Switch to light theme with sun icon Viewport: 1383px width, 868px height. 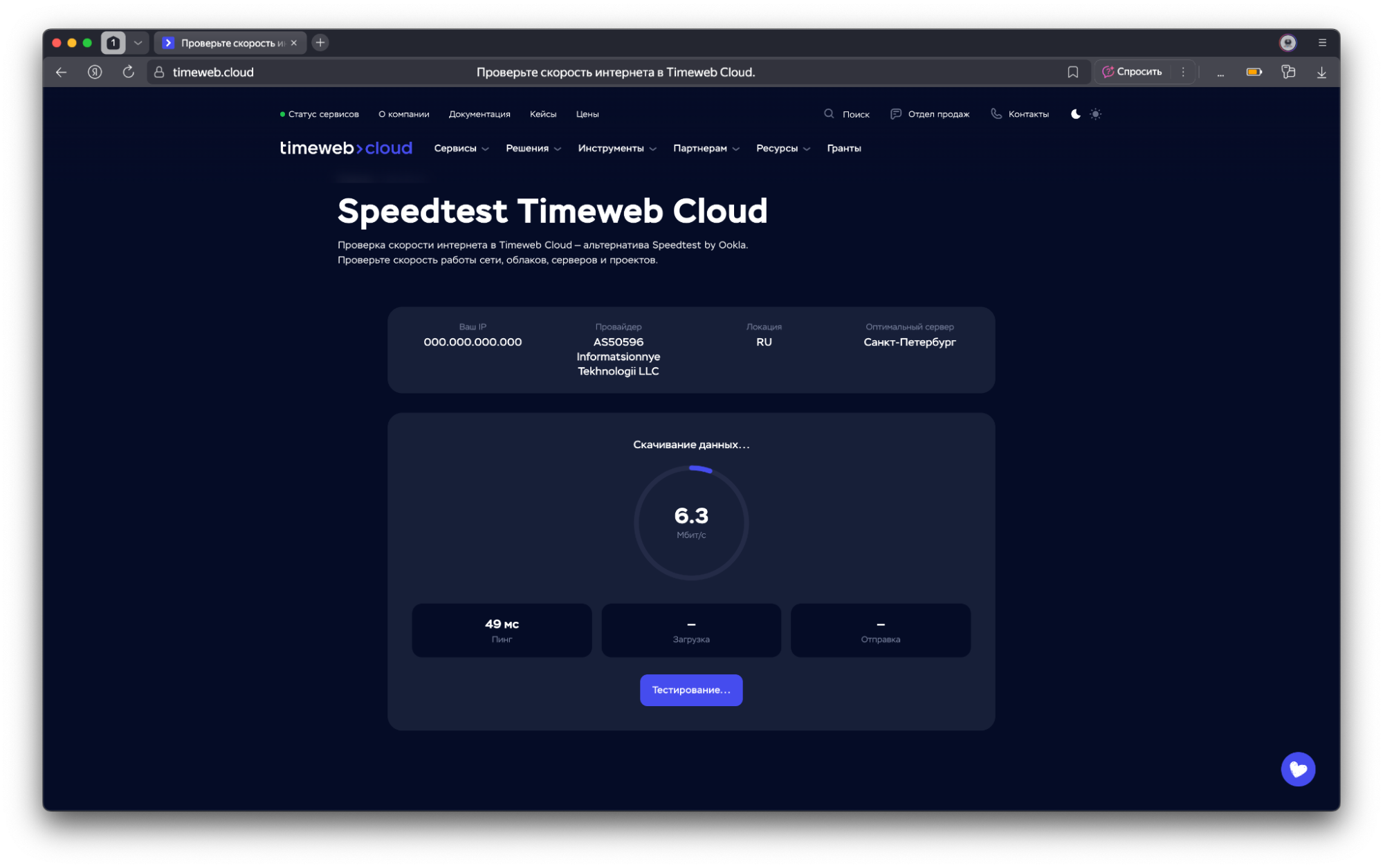click(1095, 114)
